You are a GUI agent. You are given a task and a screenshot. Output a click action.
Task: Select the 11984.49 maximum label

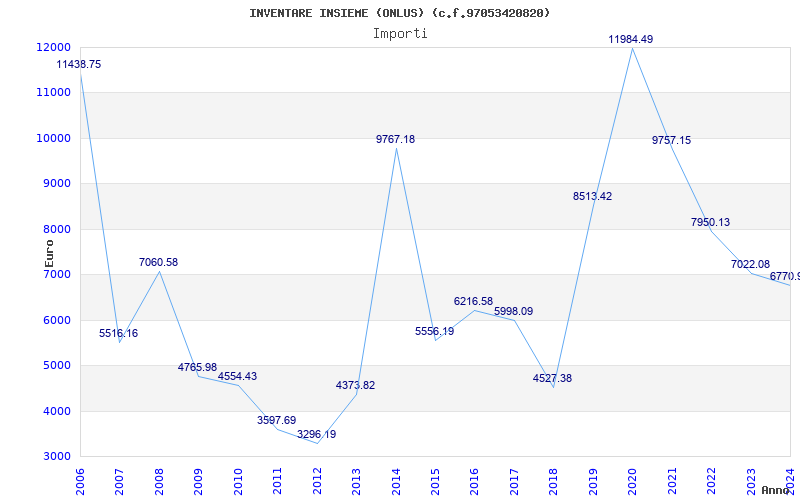631,39
